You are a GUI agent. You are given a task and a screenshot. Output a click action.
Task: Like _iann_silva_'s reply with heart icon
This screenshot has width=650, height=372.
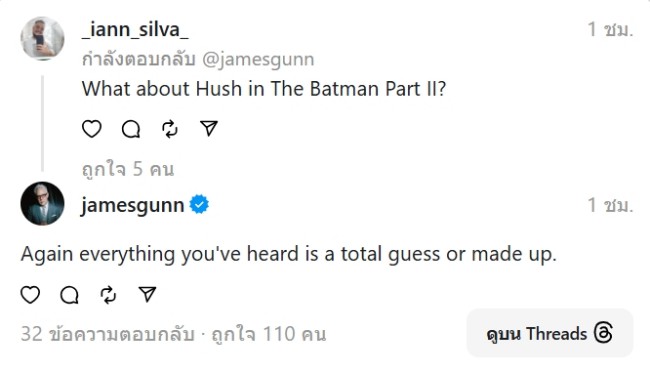[92, 129]
